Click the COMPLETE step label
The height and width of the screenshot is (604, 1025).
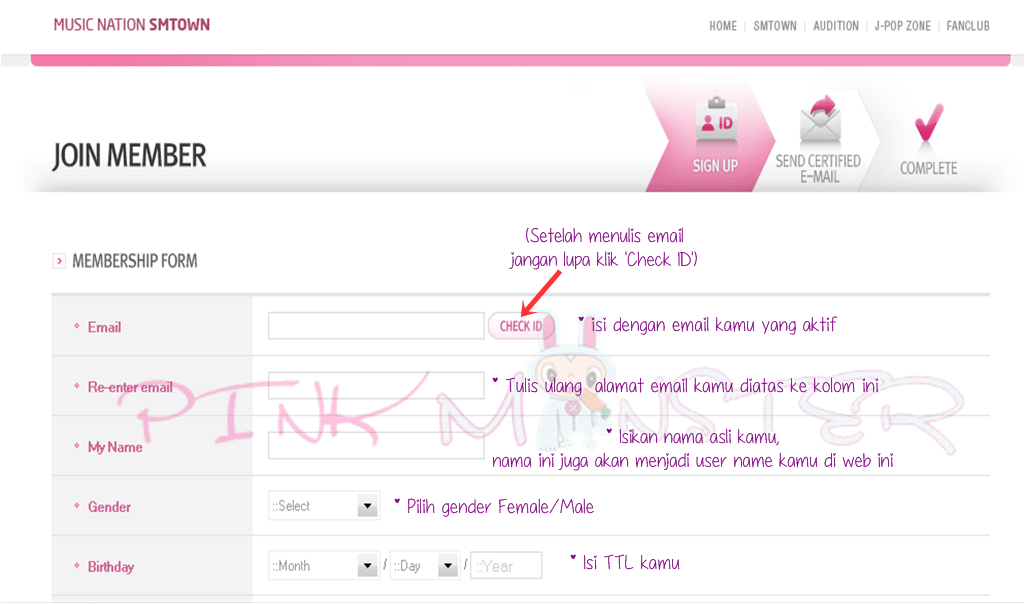(928, 168)
